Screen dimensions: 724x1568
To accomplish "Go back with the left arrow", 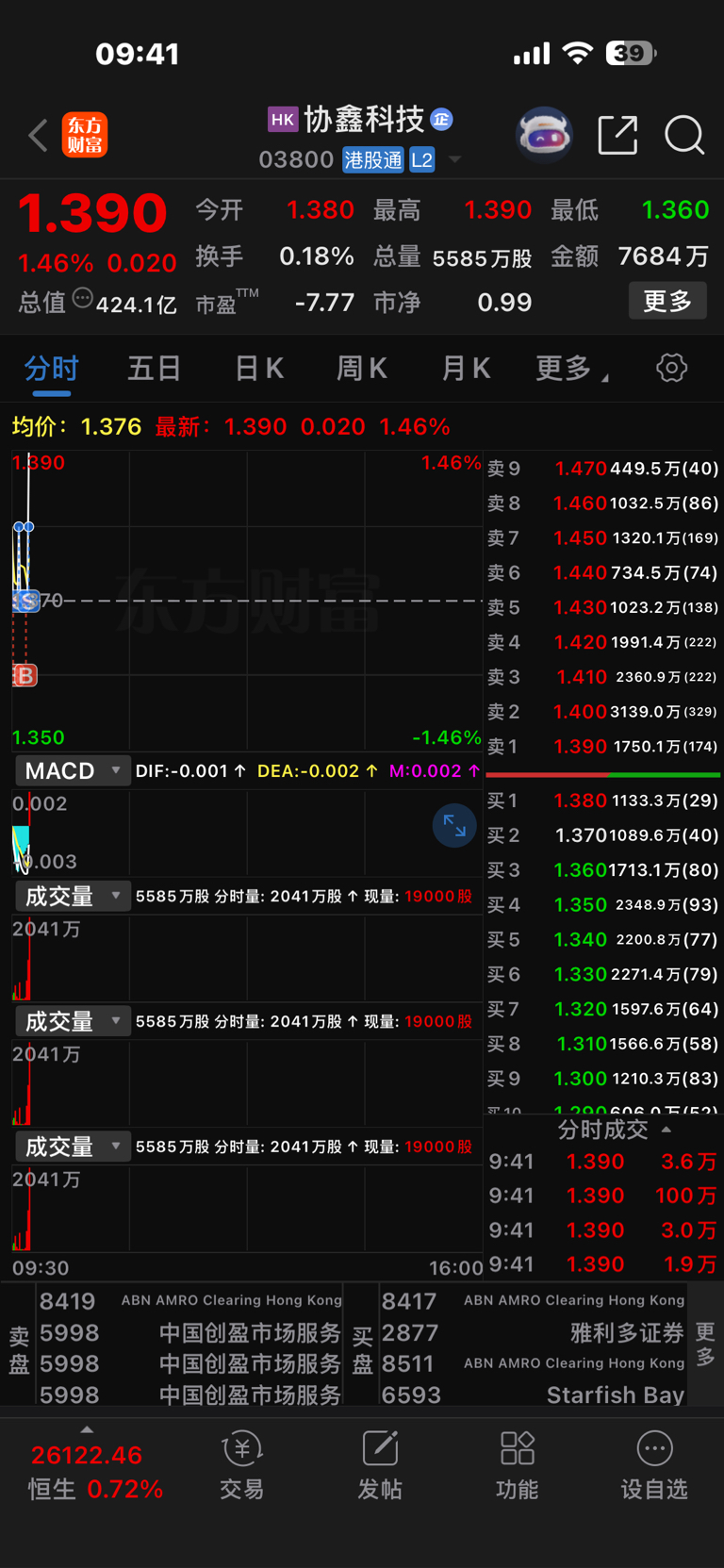I will (x=38, y=136).
